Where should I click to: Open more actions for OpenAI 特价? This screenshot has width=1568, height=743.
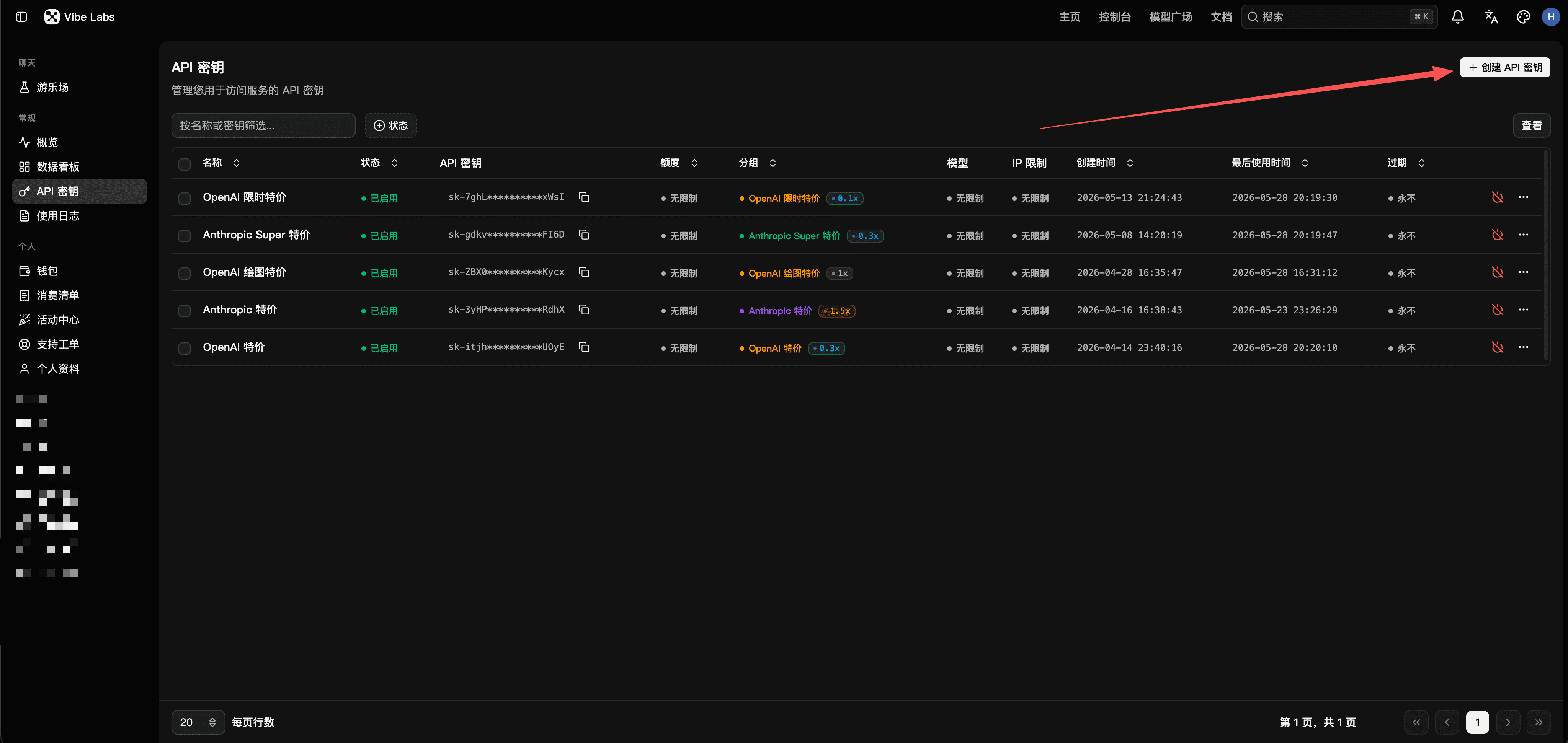pyautogui.click(x=1523, y=347)
